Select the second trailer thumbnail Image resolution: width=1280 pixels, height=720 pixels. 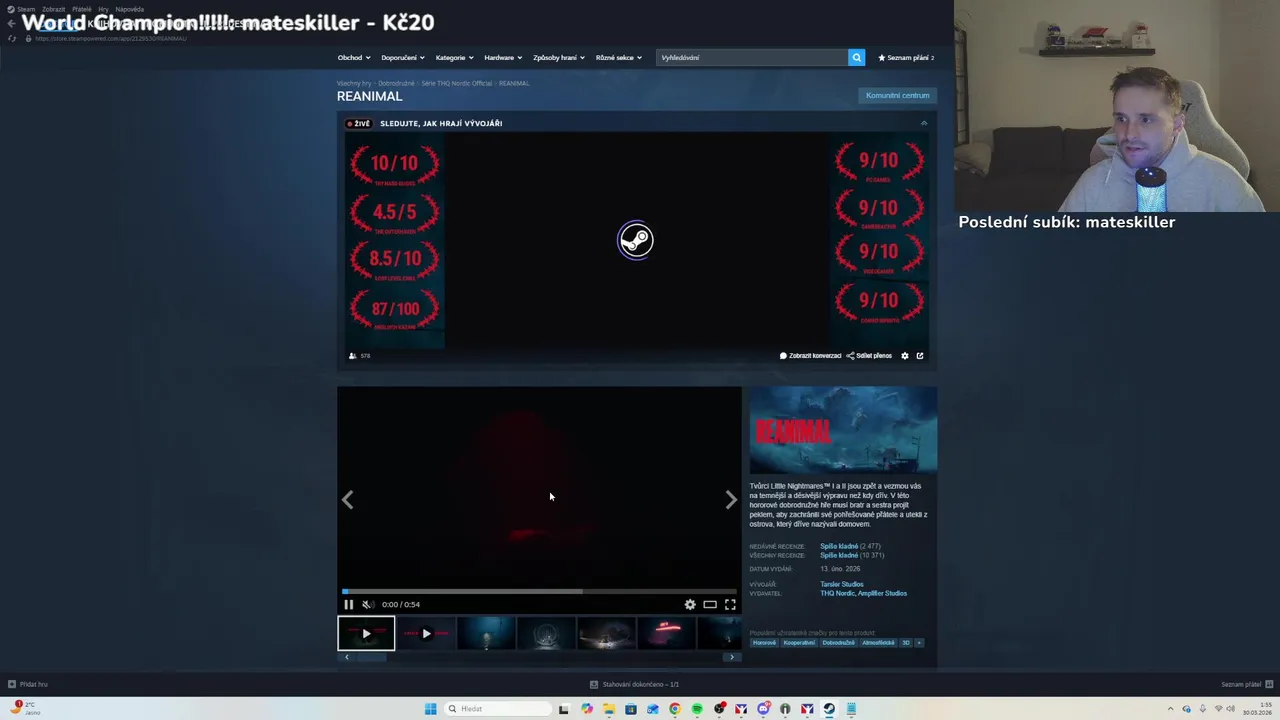(426, 633)
